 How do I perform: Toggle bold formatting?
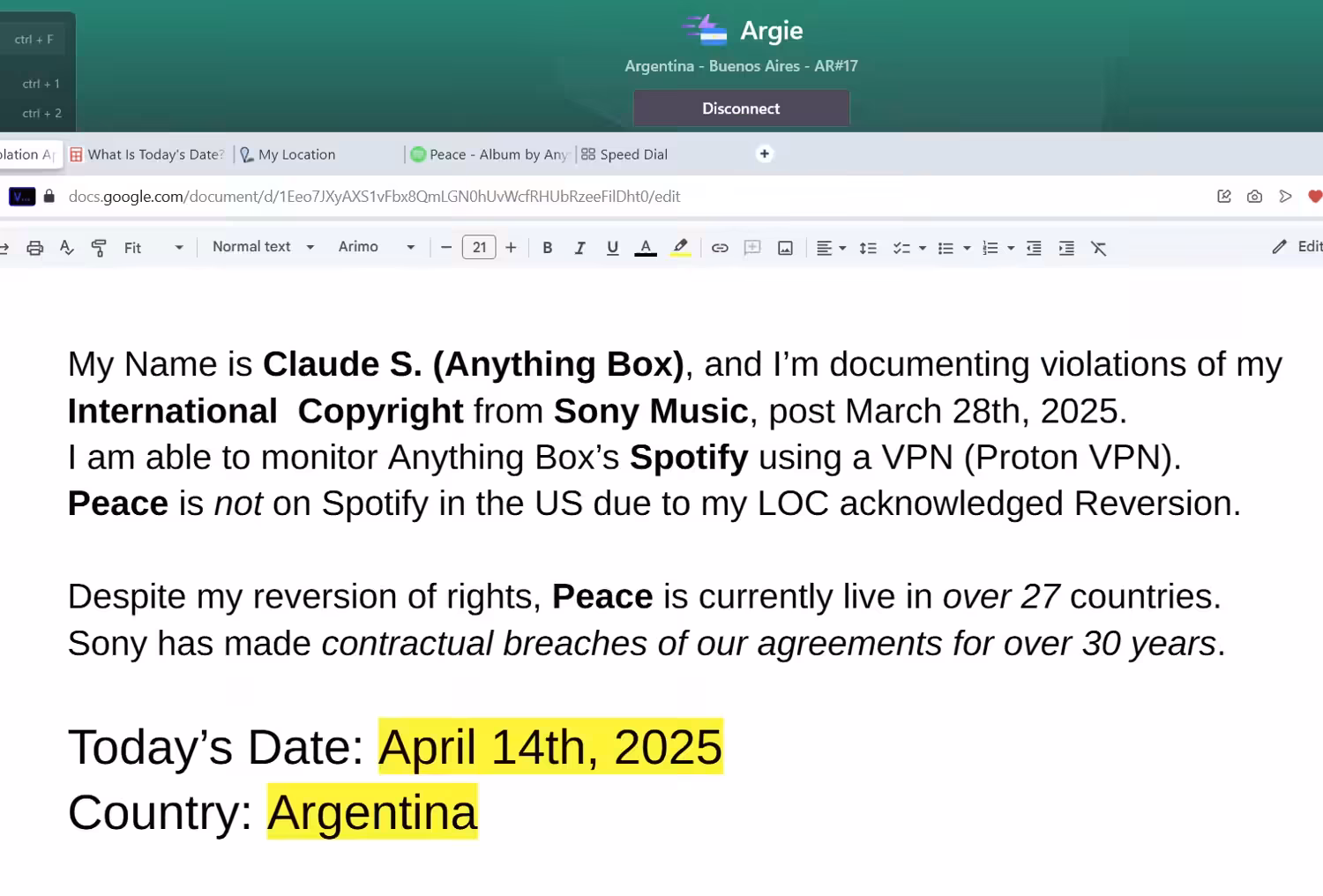click(x=548, y=248)
